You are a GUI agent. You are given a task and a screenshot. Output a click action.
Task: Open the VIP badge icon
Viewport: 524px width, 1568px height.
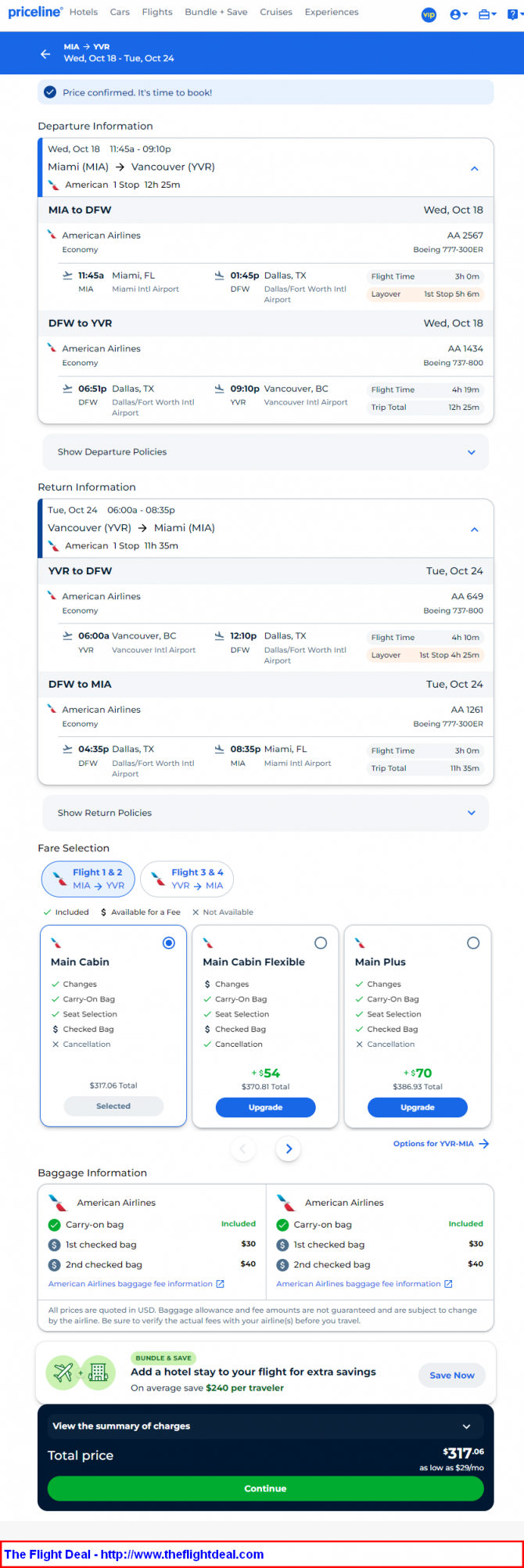[429, 15]
